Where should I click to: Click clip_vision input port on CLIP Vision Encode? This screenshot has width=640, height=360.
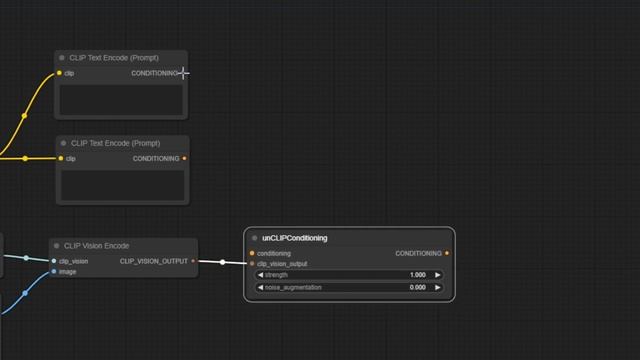54,261
